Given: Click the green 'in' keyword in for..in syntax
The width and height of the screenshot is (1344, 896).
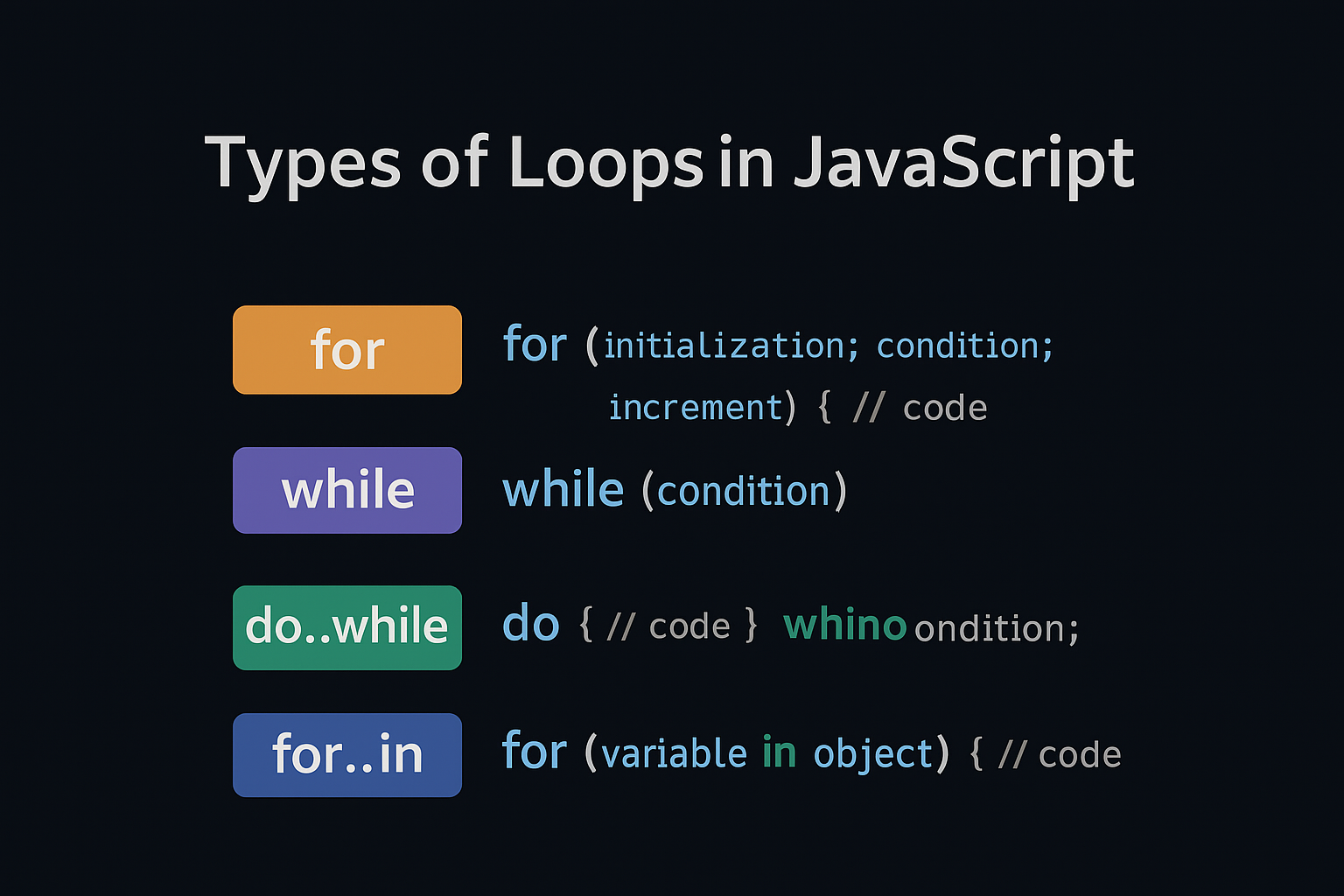Looking at the screenshot, I should tap(777, 752).
